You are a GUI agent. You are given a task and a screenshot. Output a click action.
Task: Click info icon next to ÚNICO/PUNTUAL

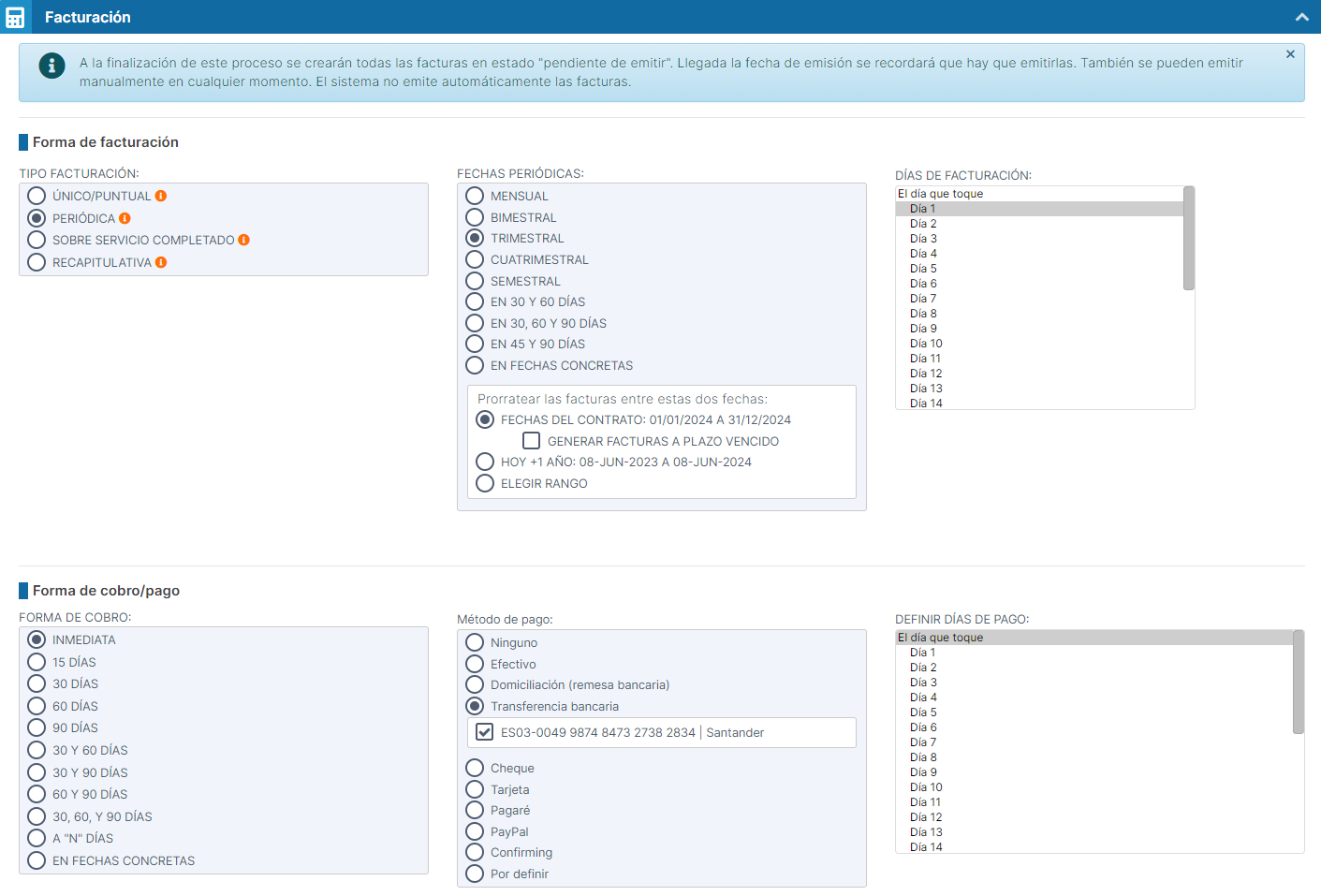(161, 196)
